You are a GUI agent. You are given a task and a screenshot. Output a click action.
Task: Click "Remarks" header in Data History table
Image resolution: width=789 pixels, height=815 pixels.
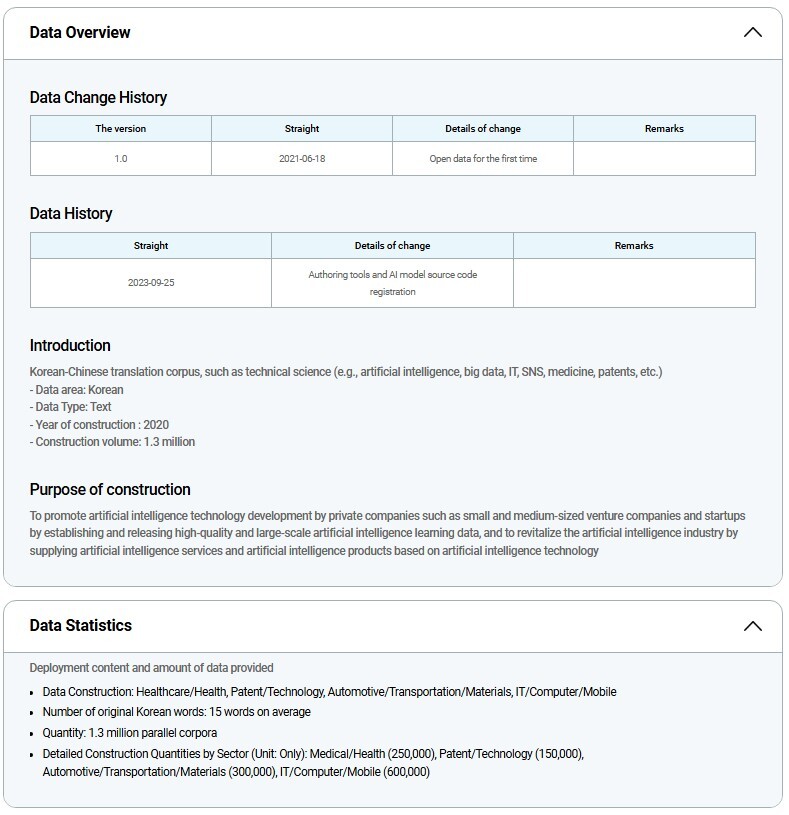634,246
